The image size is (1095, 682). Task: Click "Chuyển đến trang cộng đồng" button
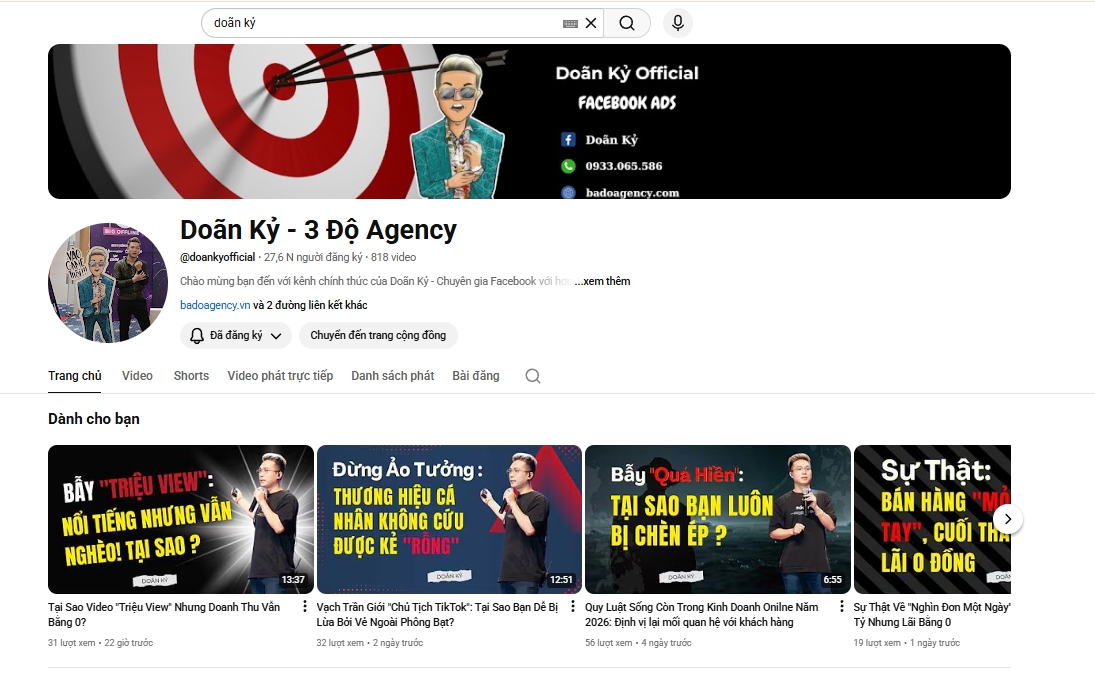pos(378,336)
